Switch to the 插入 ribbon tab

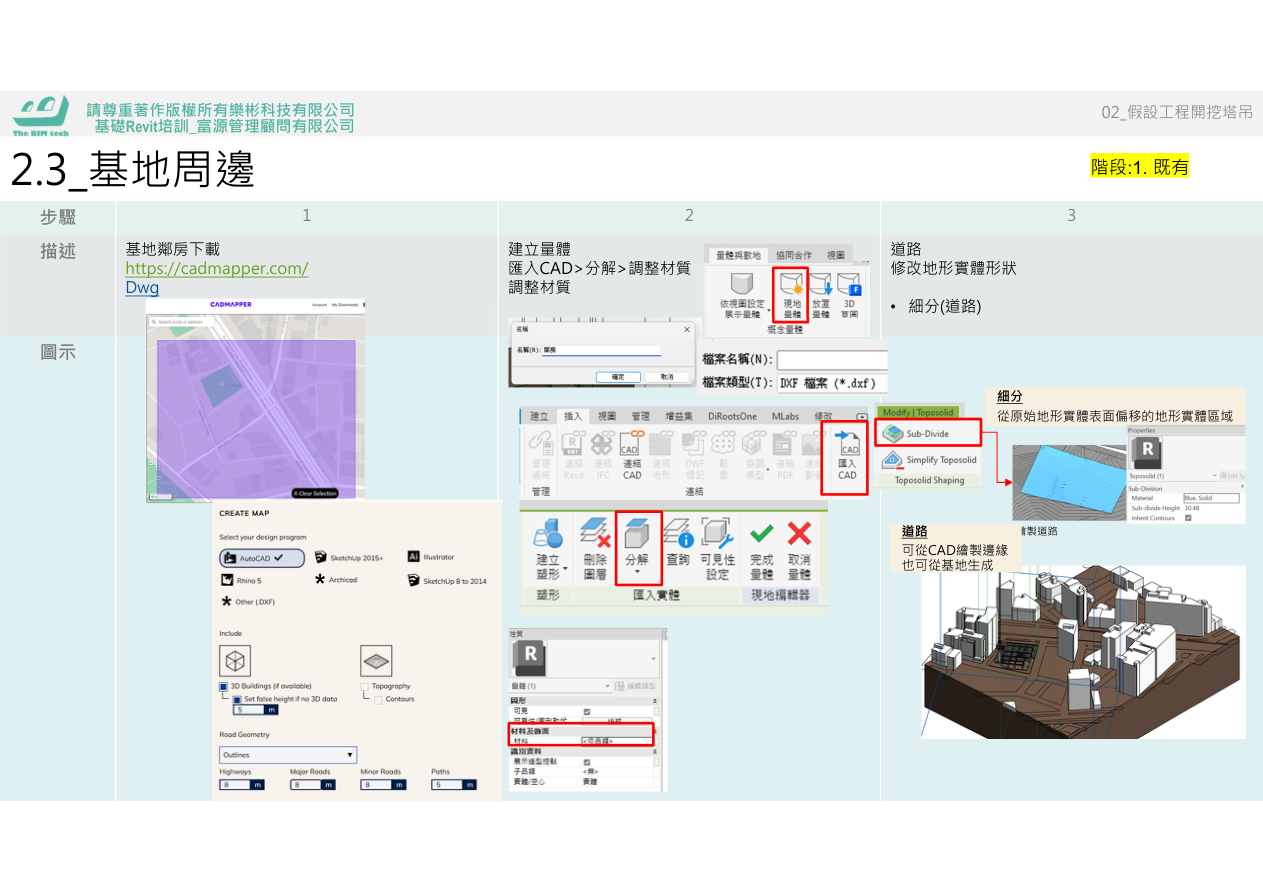[x=573, y=416]
